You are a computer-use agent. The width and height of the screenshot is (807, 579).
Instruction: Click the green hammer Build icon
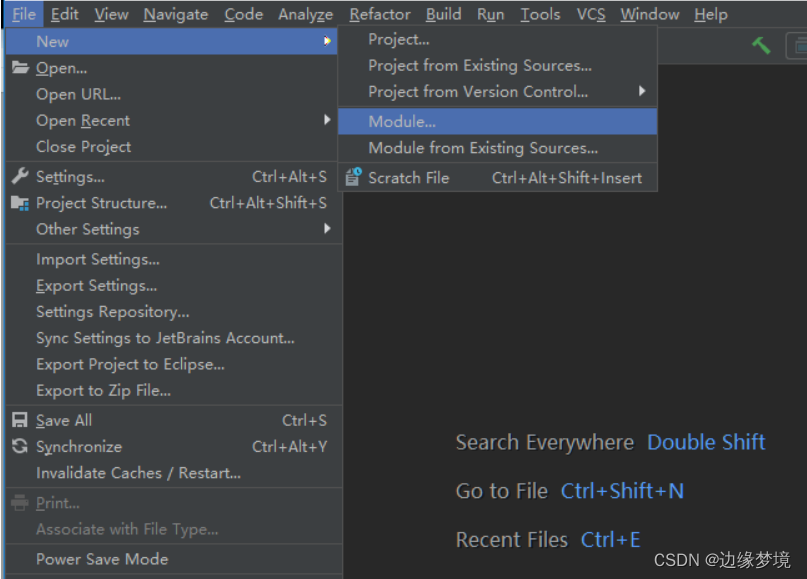[761, 45]
